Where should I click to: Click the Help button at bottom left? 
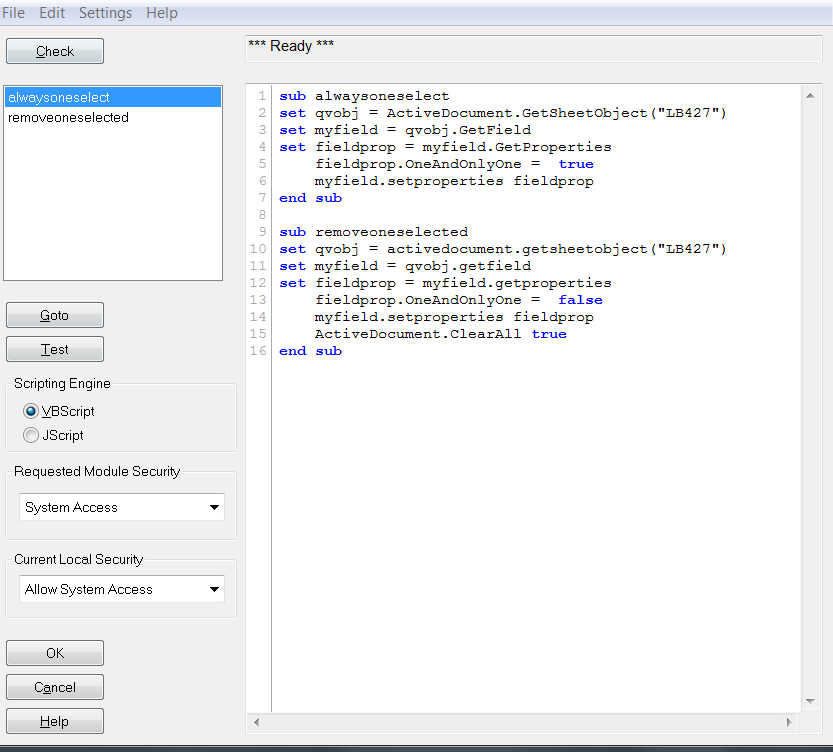[55, 721]
